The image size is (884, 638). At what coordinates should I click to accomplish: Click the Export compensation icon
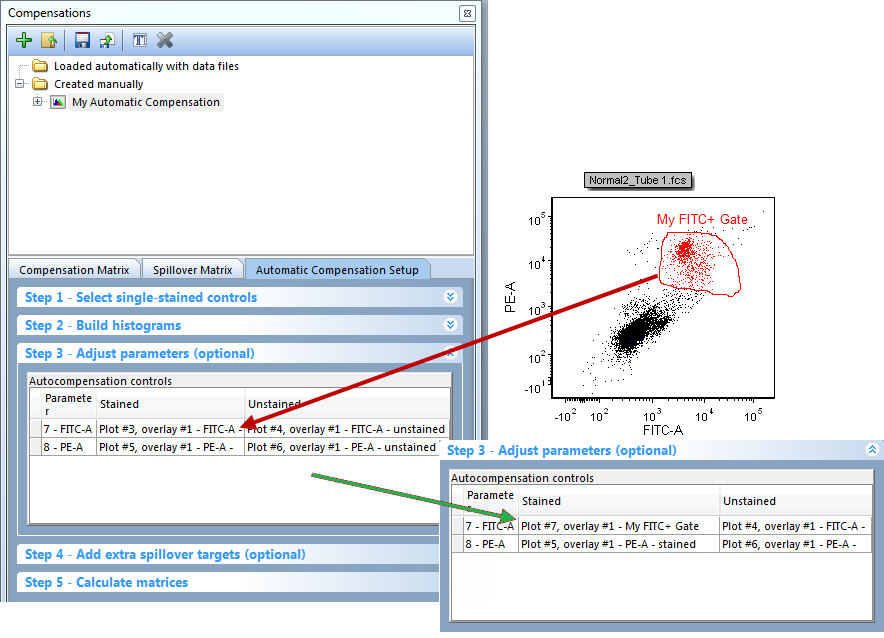(106, 40)
